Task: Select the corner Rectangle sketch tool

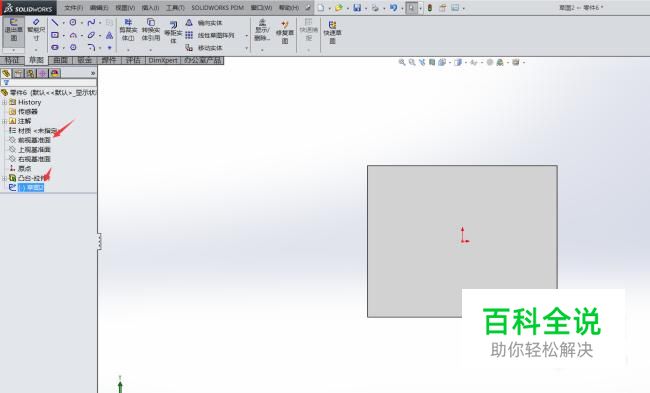Action: (x=55, y=35)
